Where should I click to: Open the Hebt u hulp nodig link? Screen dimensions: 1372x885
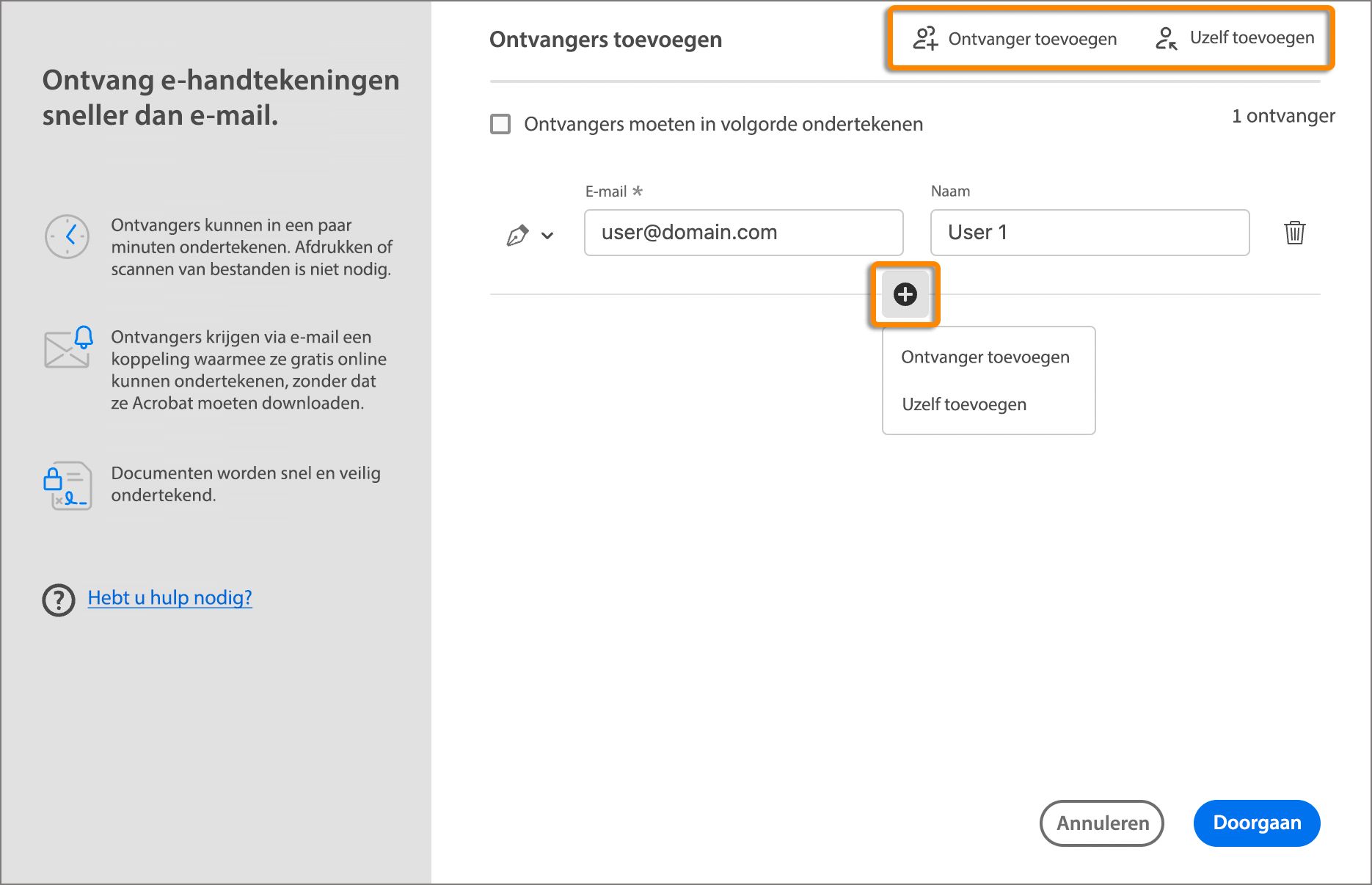(x=169, y=597)
